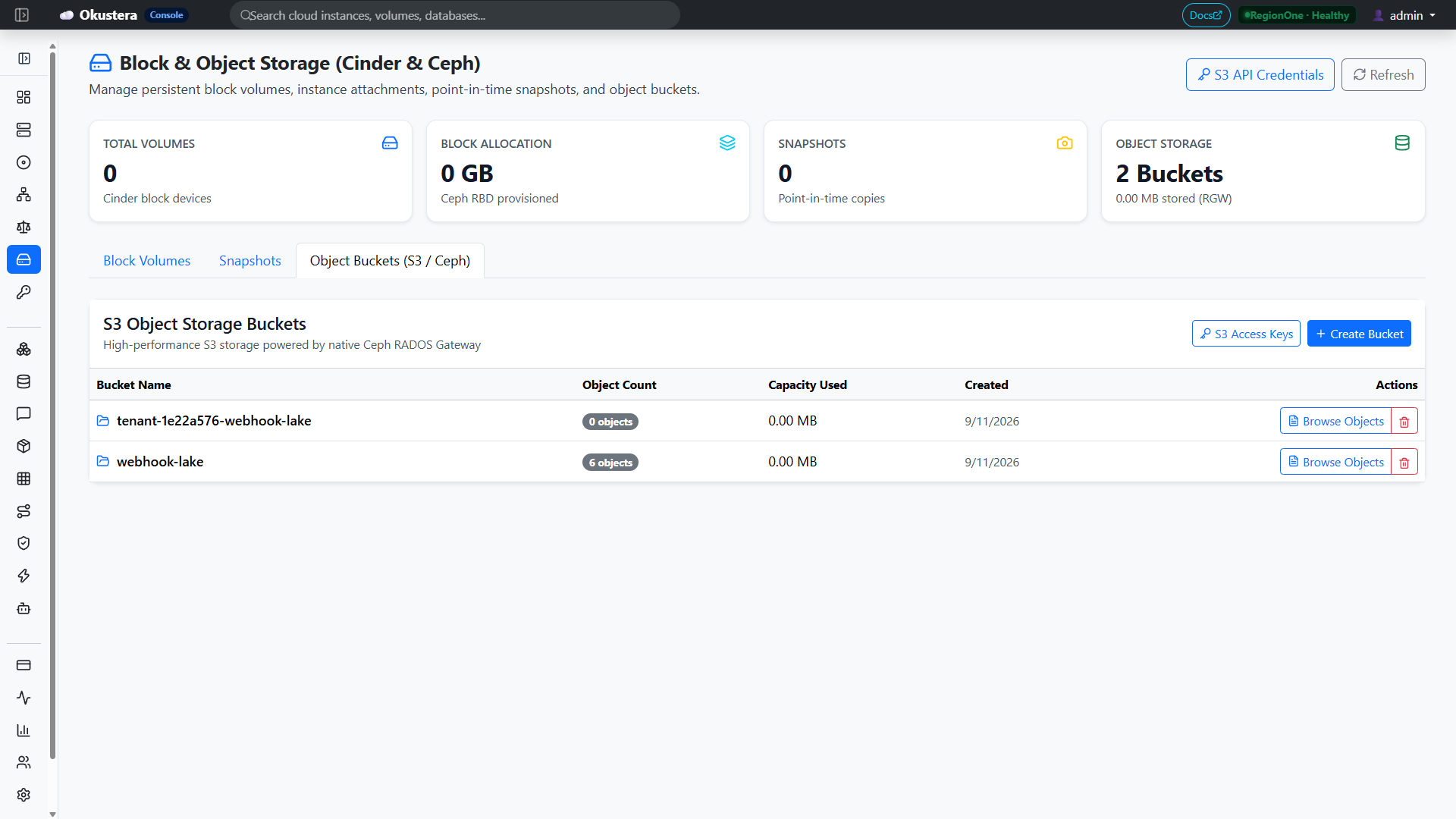Open the shield check security icon
Viewport: 1456px width, 819px height.
(24, 543)
